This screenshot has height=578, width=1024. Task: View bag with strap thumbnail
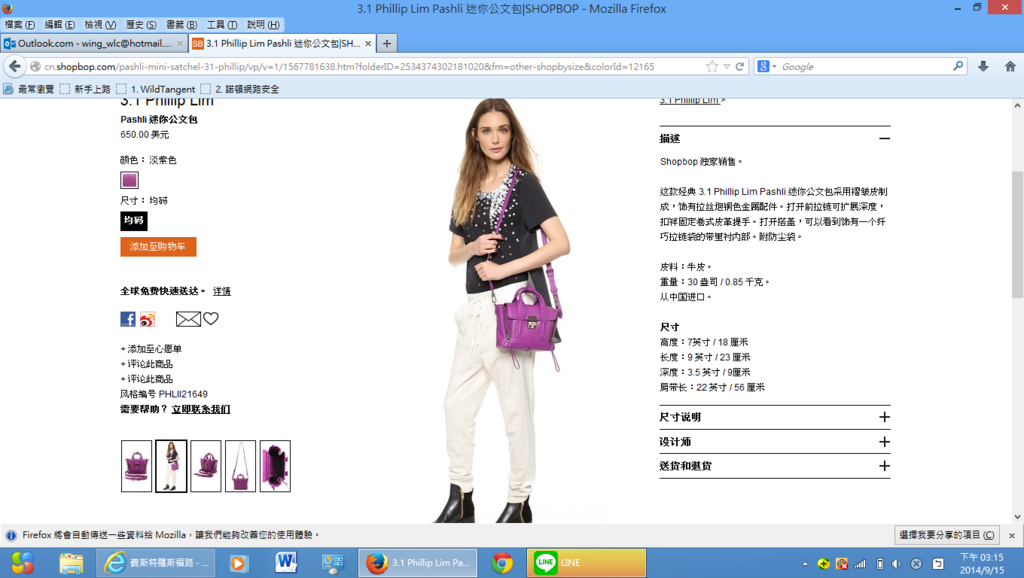coord(240,466)
